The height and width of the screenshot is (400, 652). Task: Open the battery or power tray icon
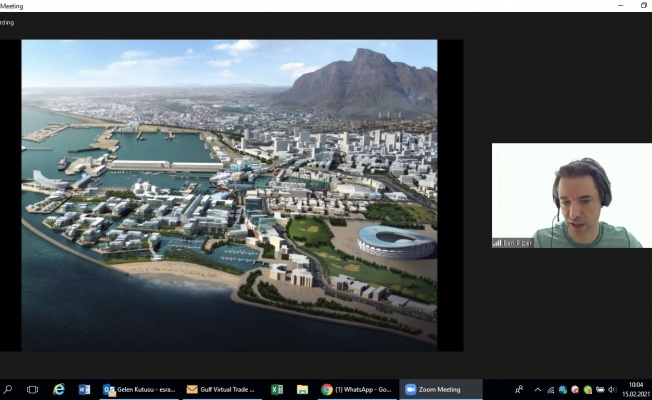[x=600, y=390]
